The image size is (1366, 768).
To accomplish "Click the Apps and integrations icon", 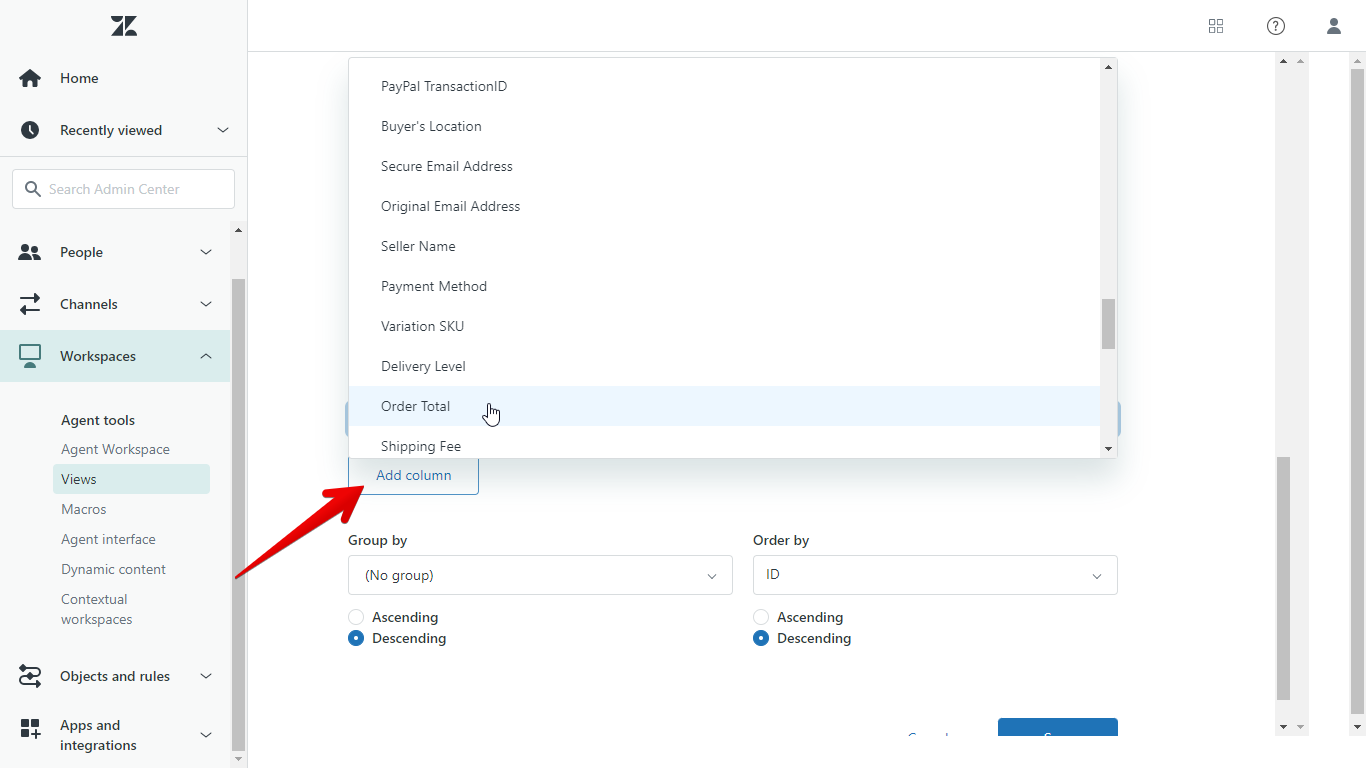I will [30, 728].
